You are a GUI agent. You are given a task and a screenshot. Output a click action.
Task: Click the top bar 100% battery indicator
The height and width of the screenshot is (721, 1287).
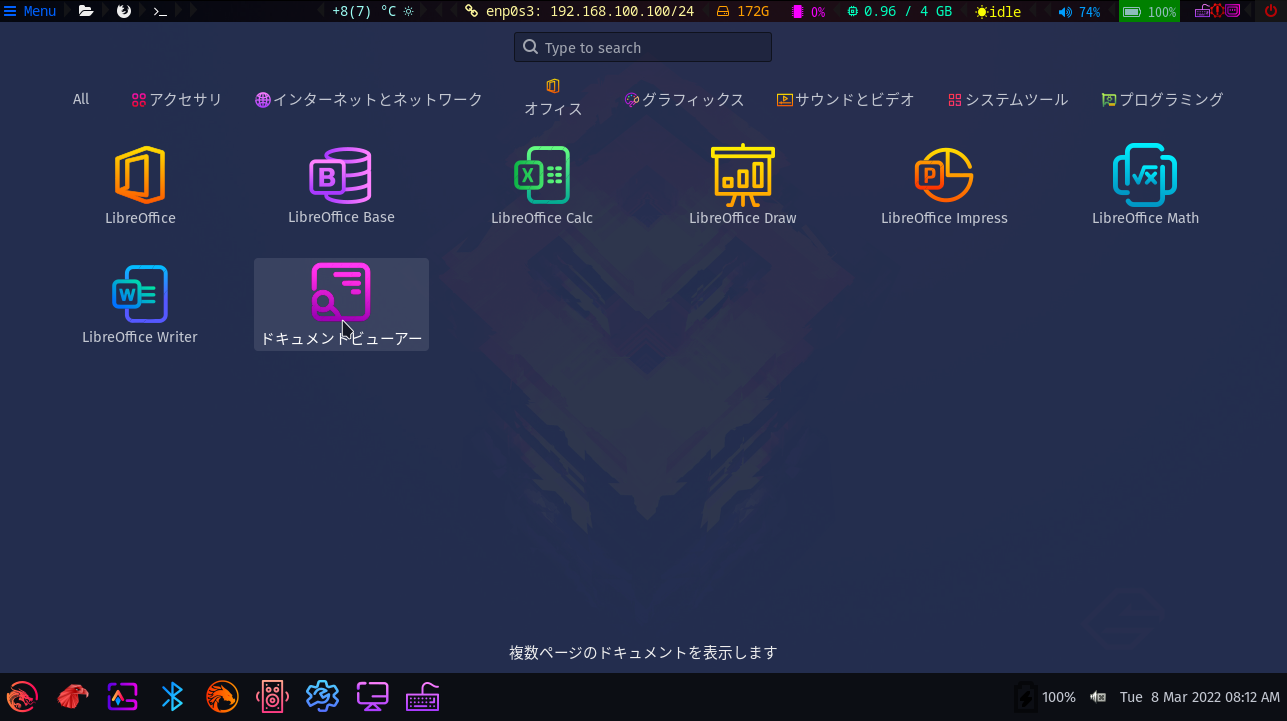[x=1149, y=11]
